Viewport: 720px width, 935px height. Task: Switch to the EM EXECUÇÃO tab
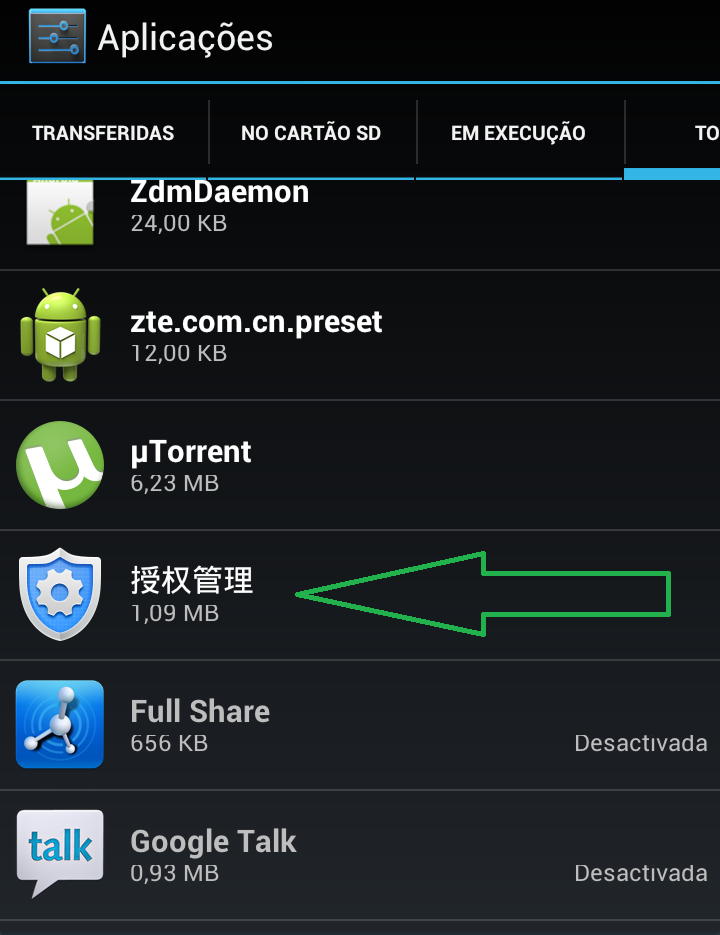[x=518, y=132]
